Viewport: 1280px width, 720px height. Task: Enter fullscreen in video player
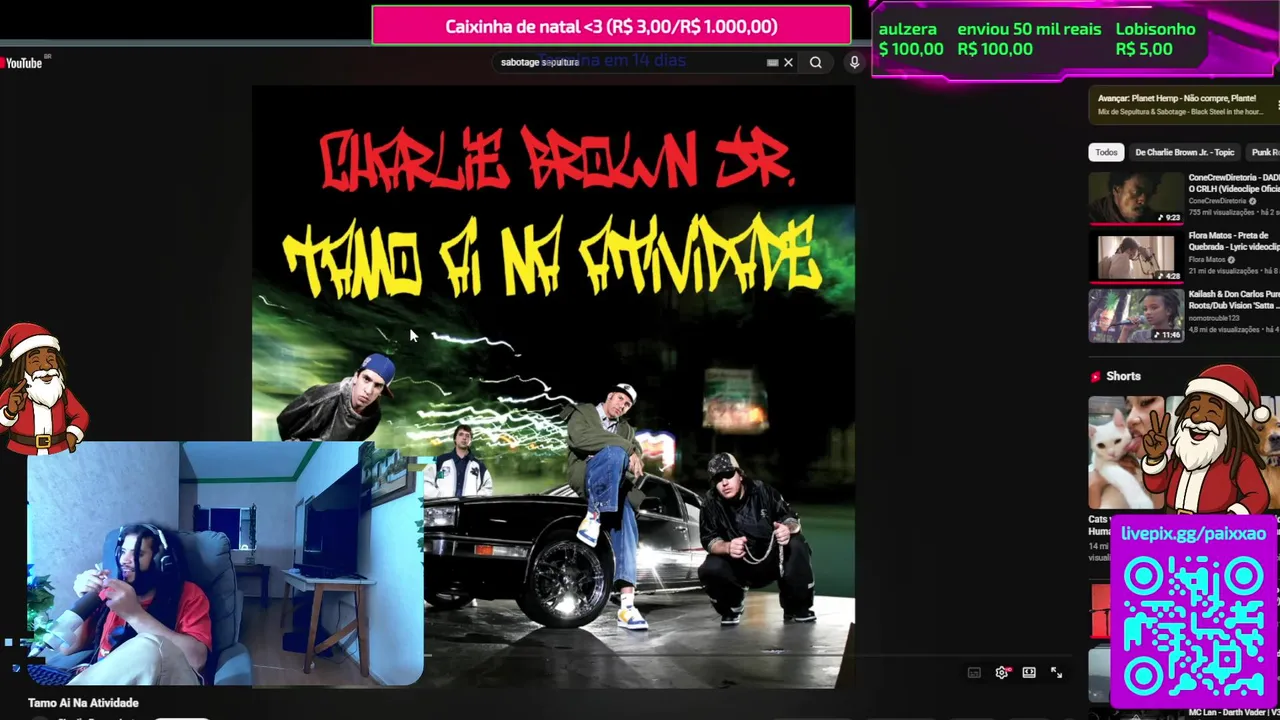click(1056, 673)
